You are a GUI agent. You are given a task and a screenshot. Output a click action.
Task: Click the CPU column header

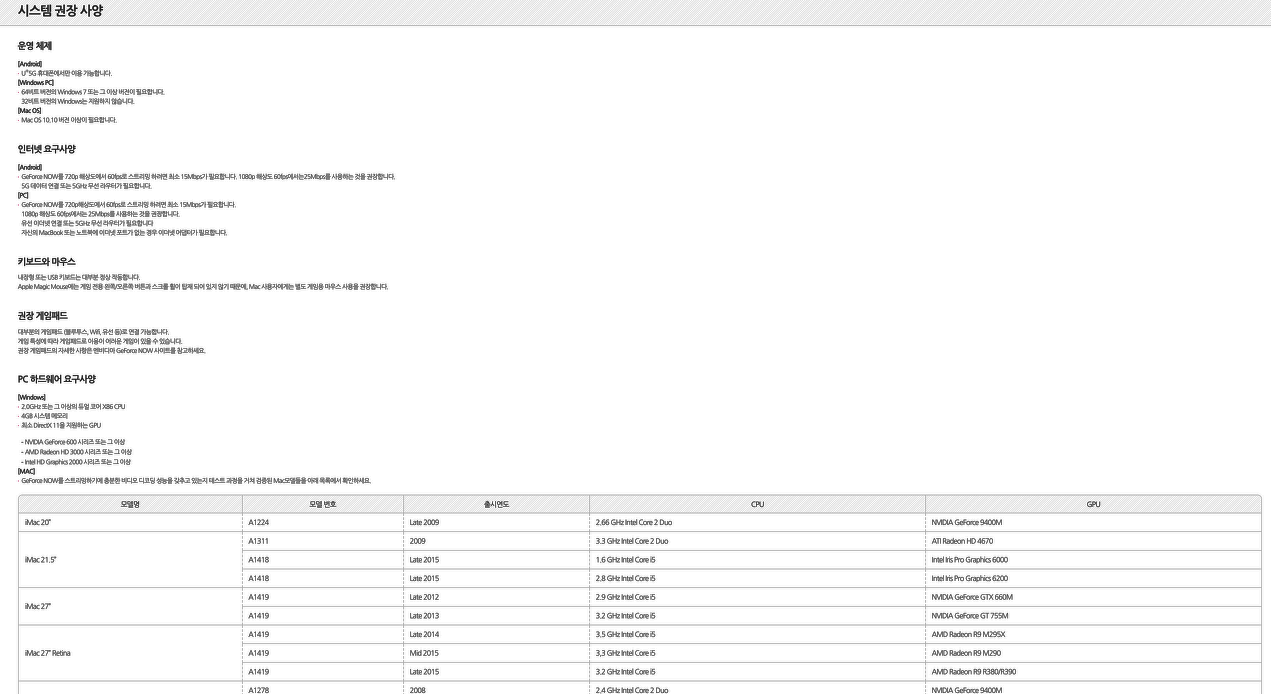[757, 504]
